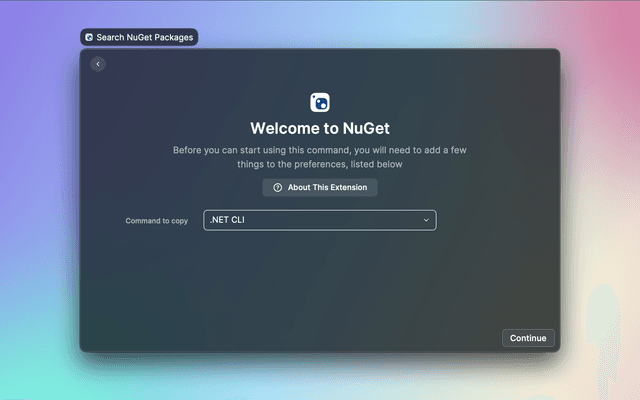Click the Command to copy field label
This screenshot has width=640, height=400.
[156, 220]
